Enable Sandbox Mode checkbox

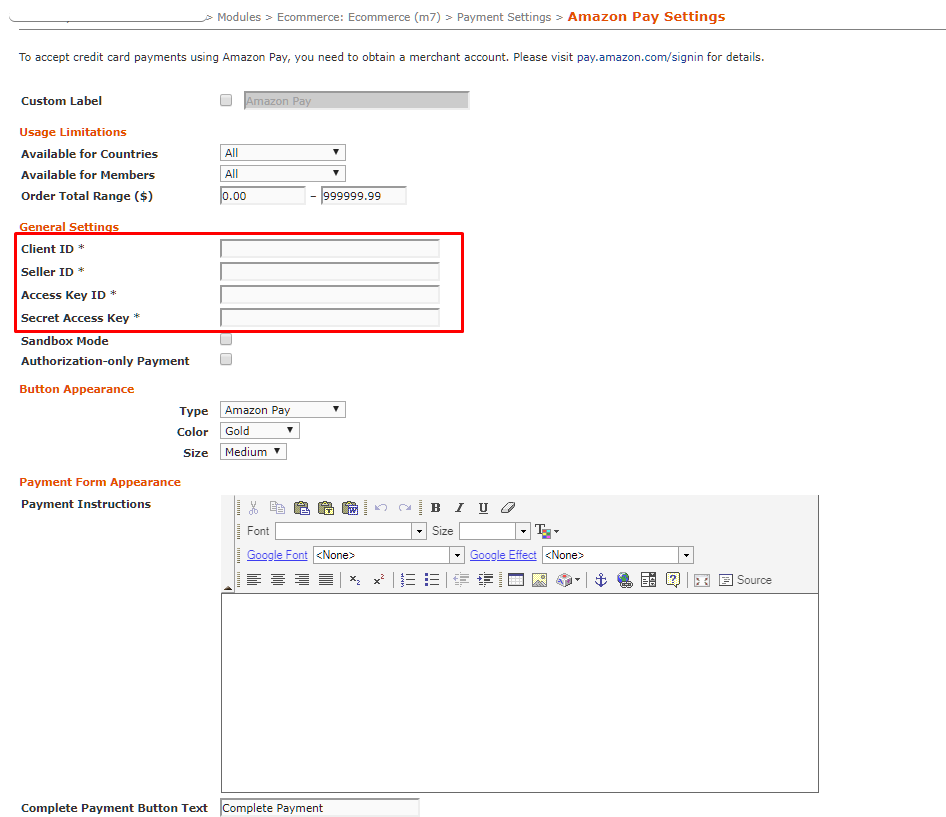[226, 340]
